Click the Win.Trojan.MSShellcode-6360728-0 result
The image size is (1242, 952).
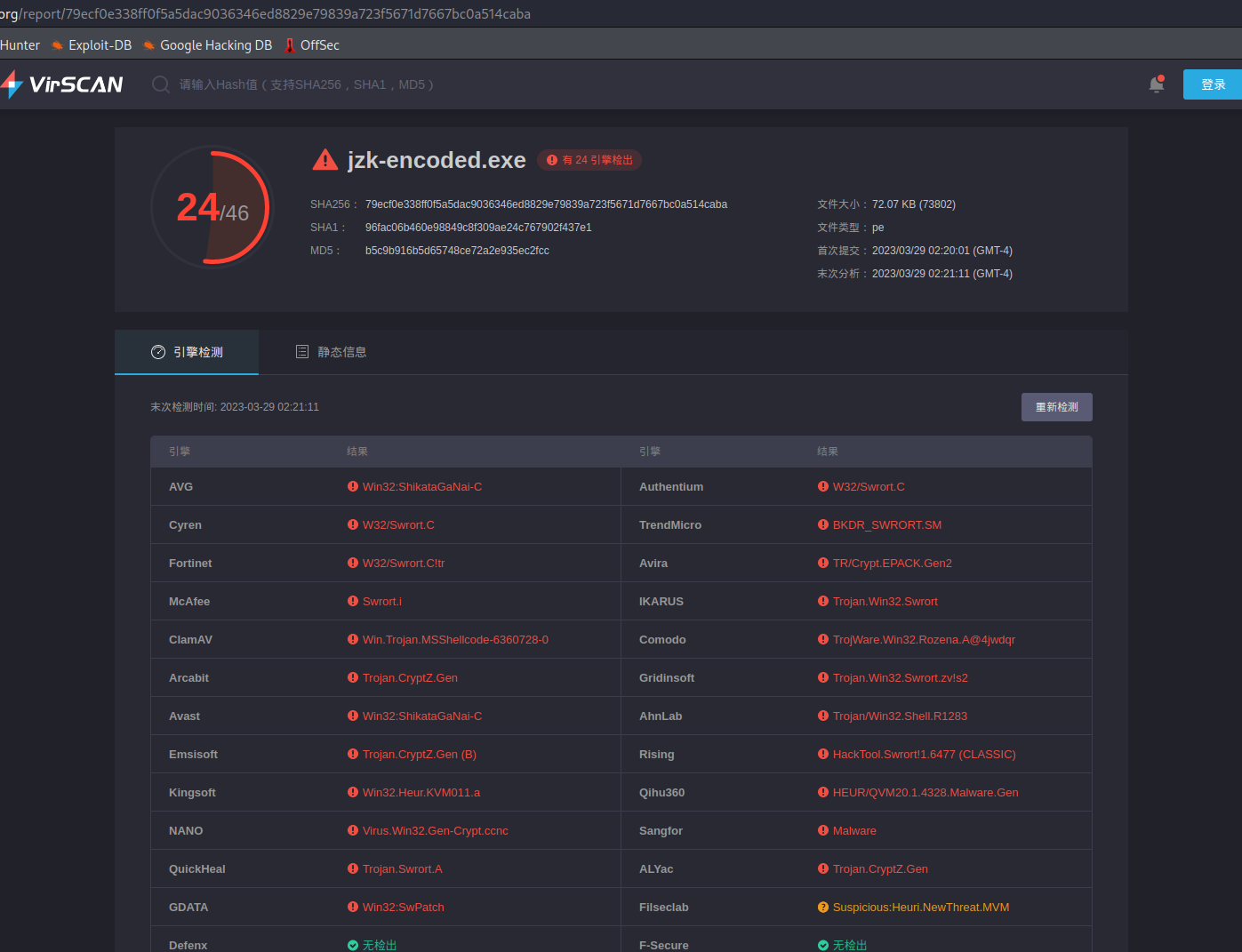click(x=455, y=639)
